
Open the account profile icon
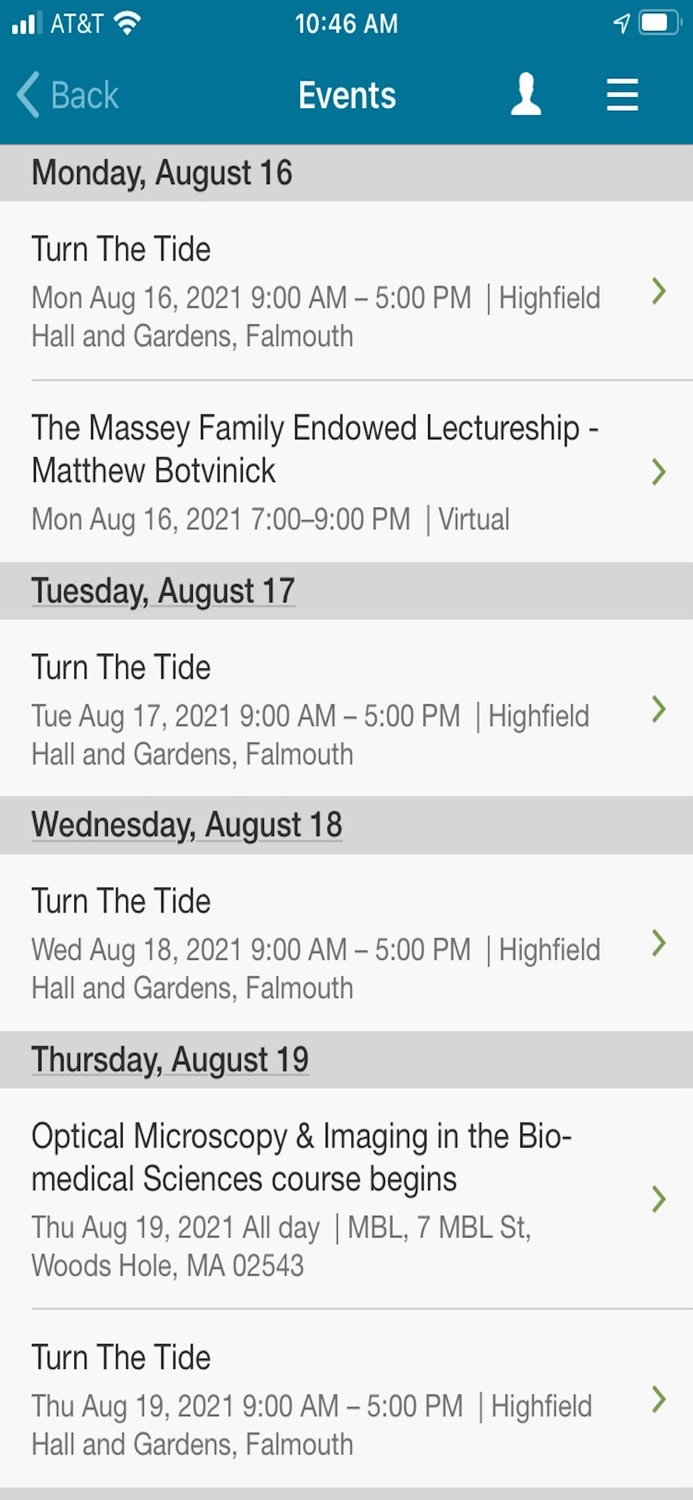[526, 95]
